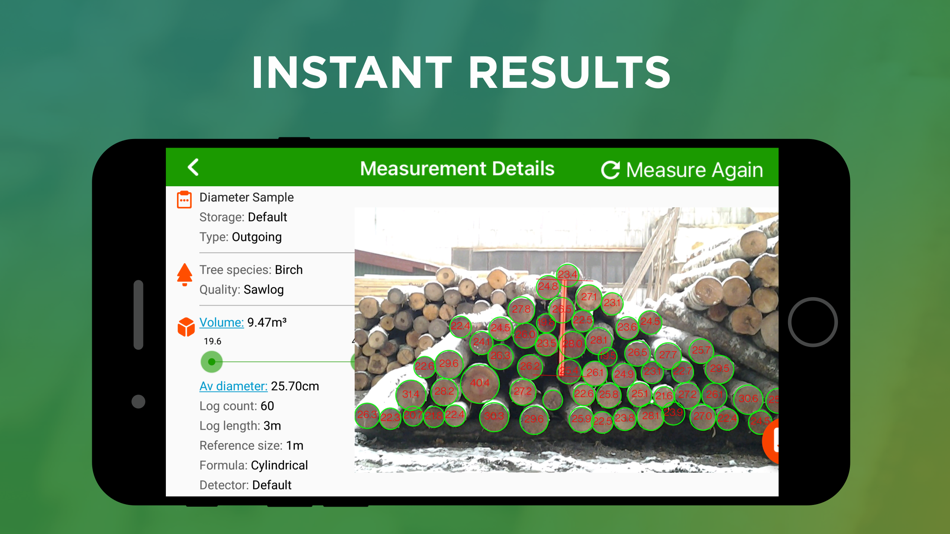Select the log circle labeled 27.8
The height and width of the screenshot is (534, 950).
coord(521,309)
